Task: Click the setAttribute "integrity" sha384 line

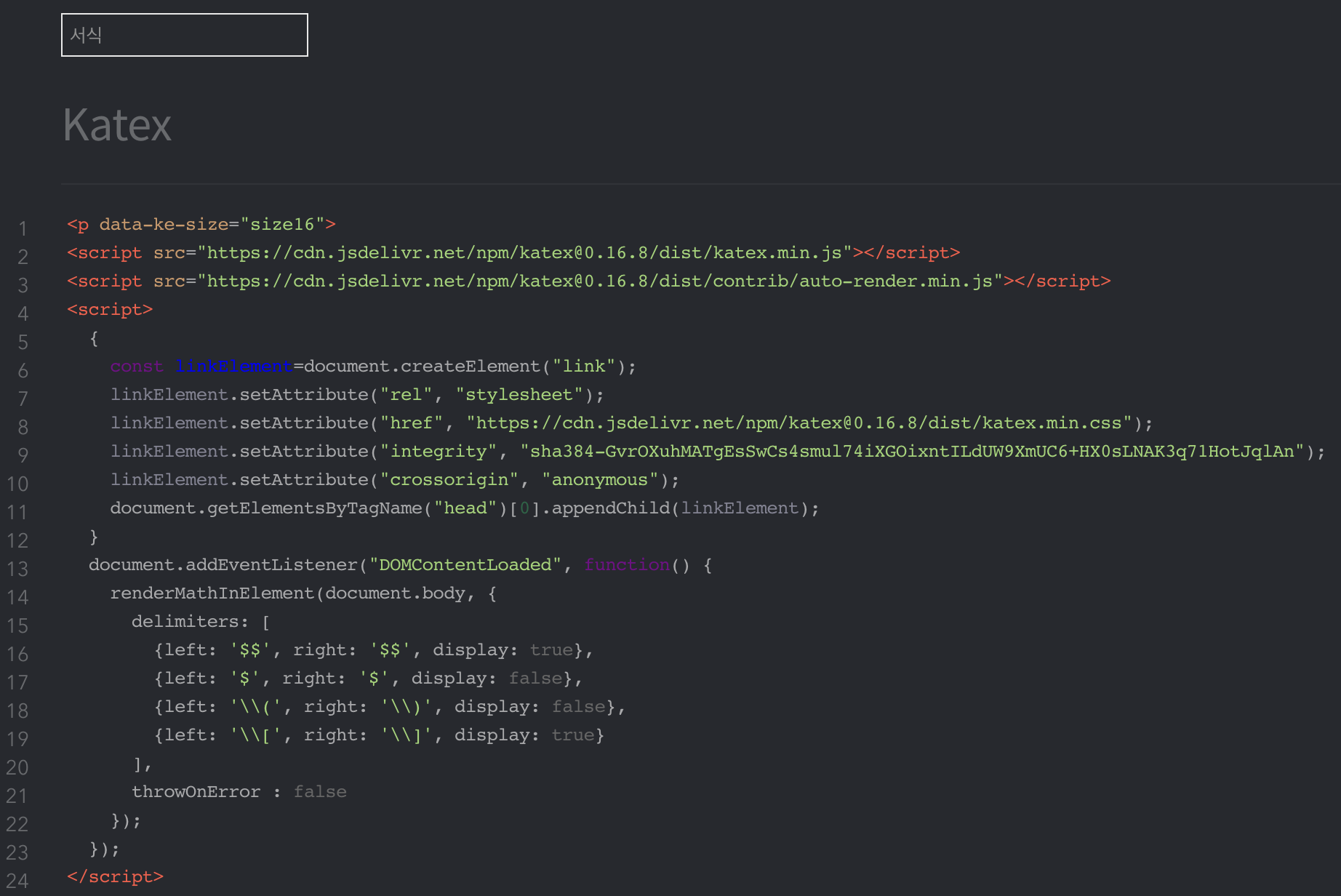Action: coord(718,452)
